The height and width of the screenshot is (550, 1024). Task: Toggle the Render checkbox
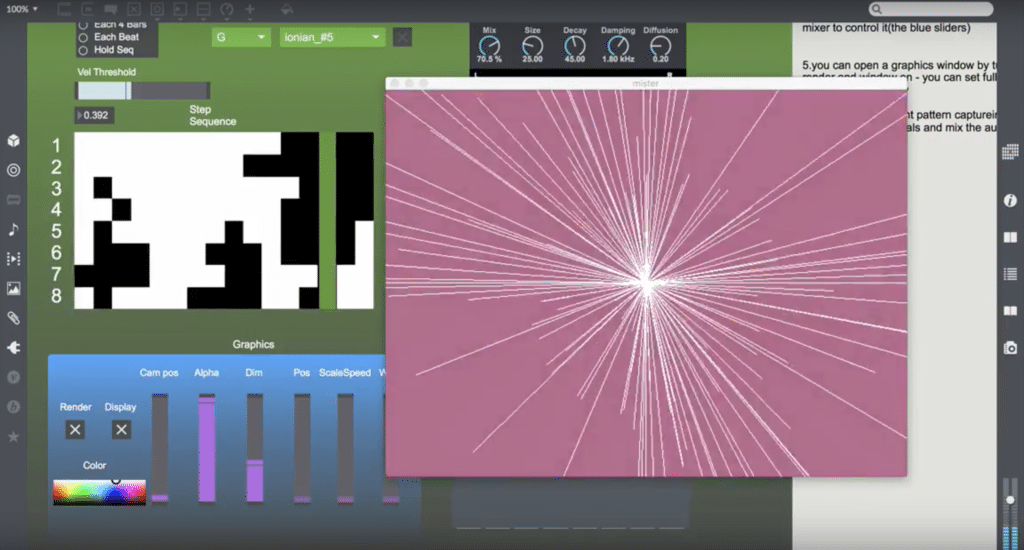75,430
